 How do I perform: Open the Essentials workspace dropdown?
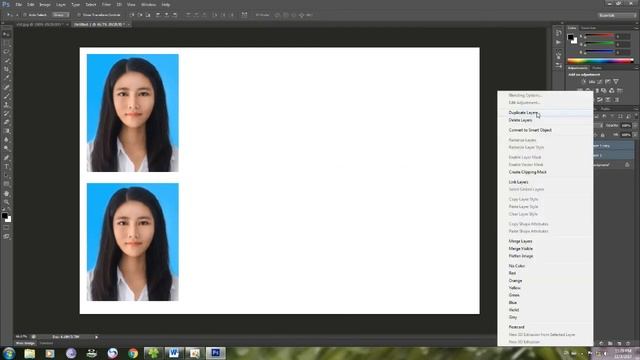pyautogui.click(x=617, y=15)
